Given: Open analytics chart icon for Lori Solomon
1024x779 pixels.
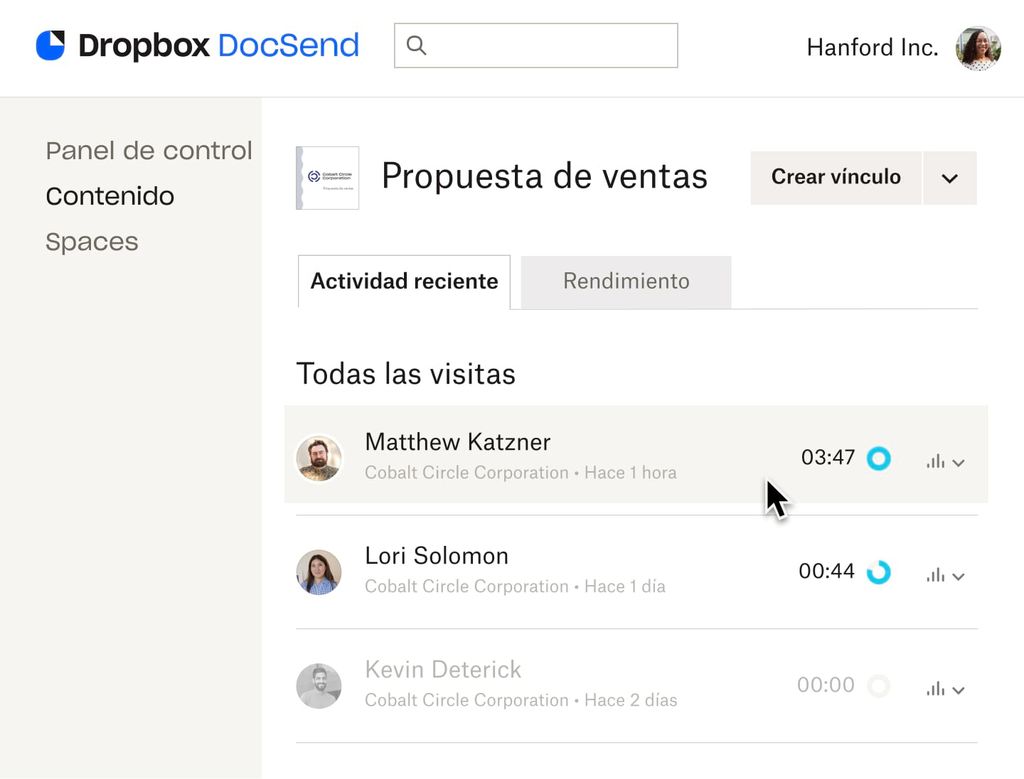Looking at the screenshot, I should tap(936, 573).
